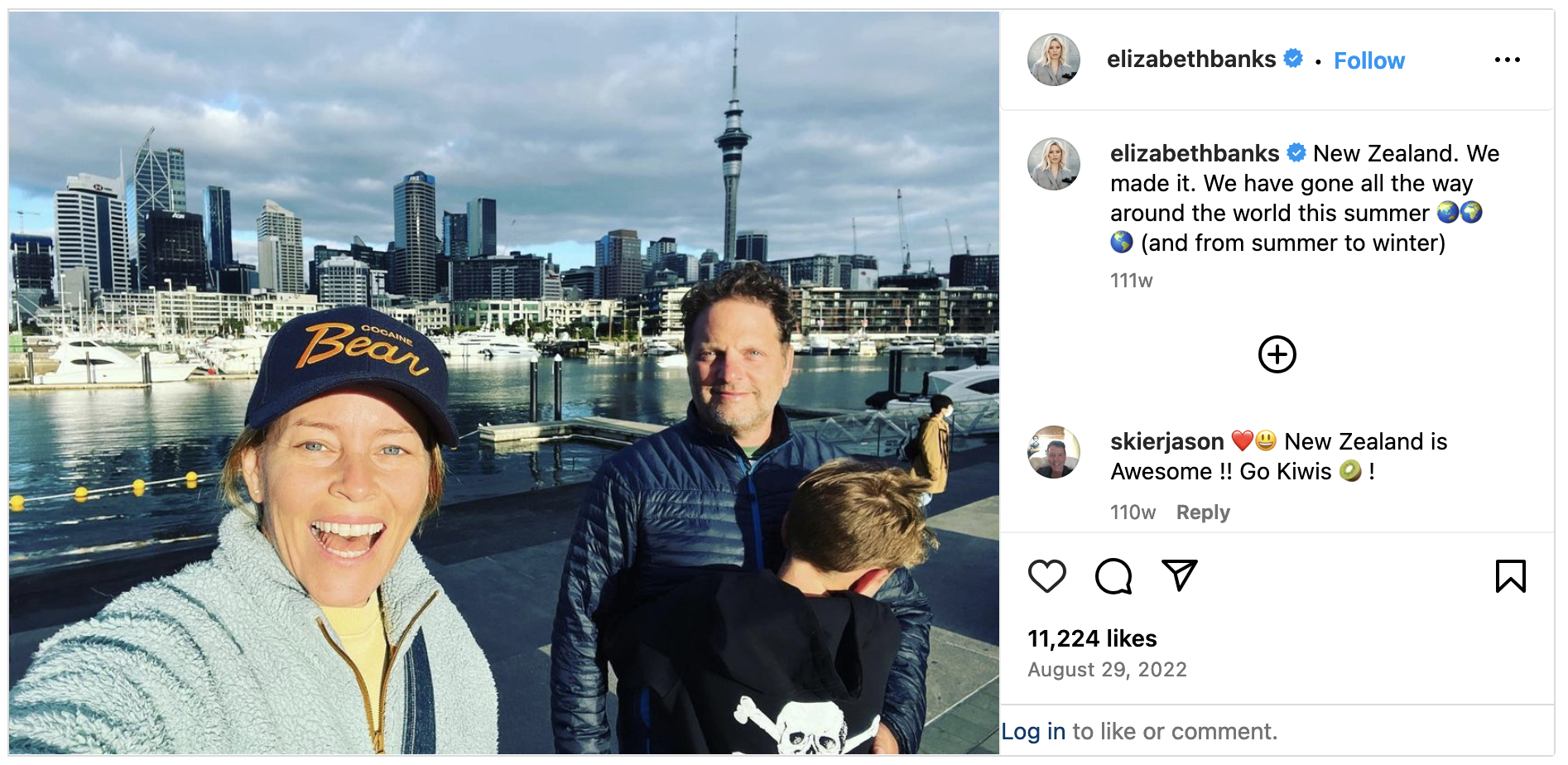Open the Log in link
This screenshot has height=765, width=1568.
pyautogui.click(x=1033, y=731)
